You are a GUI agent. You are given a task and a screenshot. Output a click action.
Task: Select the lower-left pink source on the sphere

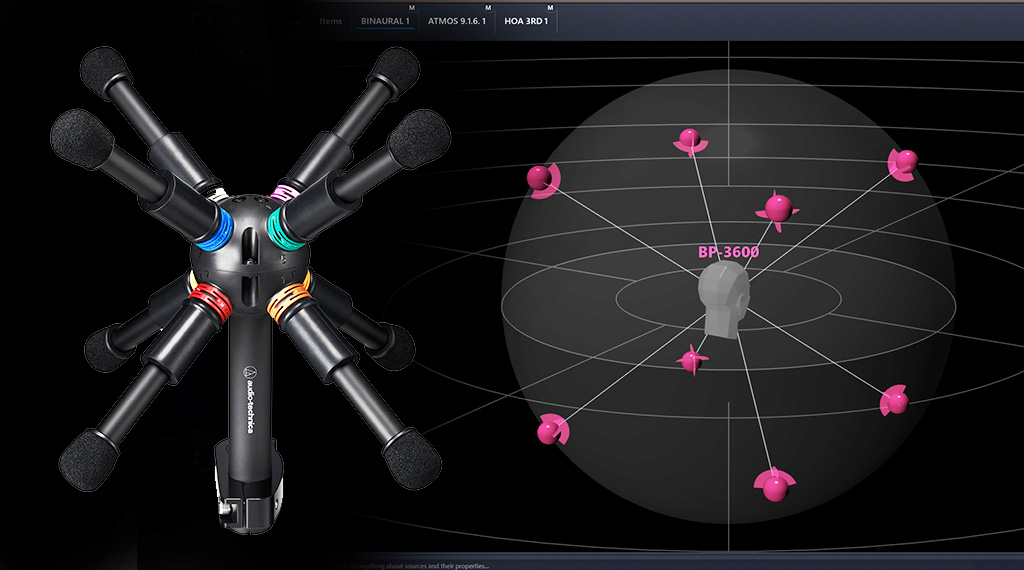[x=551, y=430]
